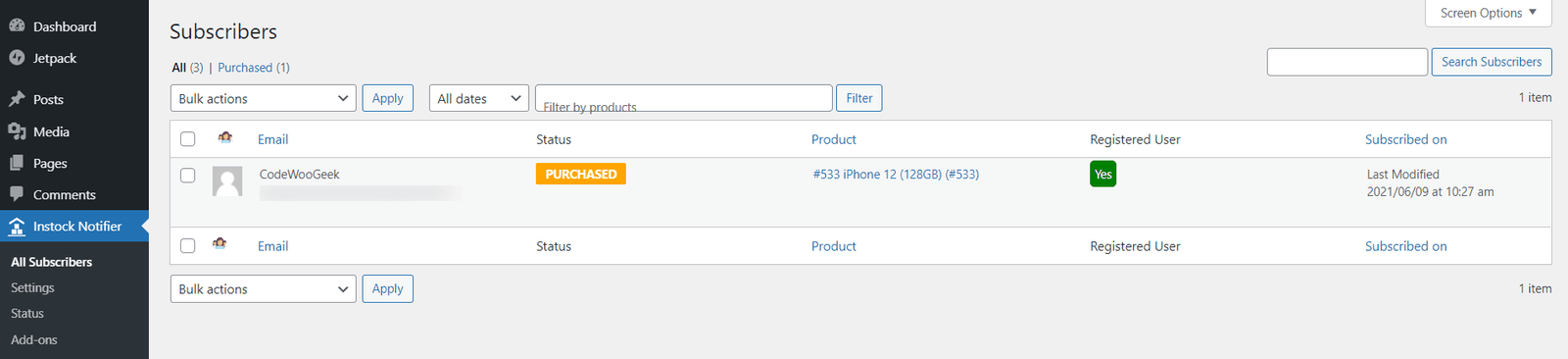Check the select-all checkbox in header row
The width and height of the screenshot is (1568, 359).
188,139
